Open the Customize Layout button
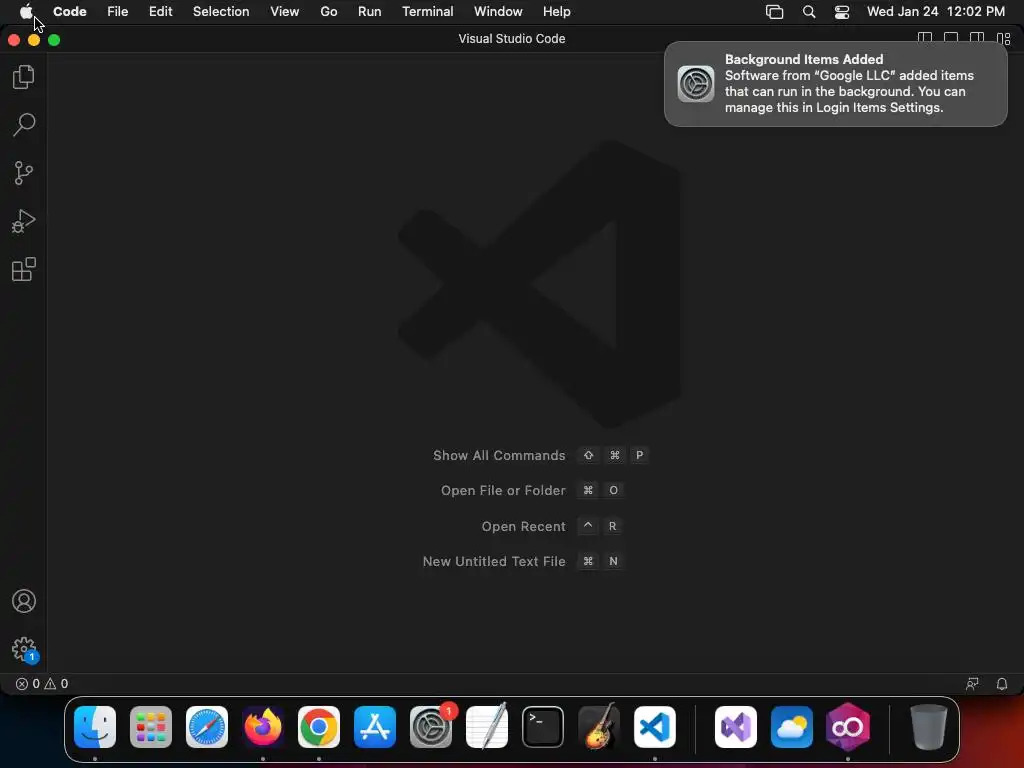 pyautogui.click(x=1003, y=39)
